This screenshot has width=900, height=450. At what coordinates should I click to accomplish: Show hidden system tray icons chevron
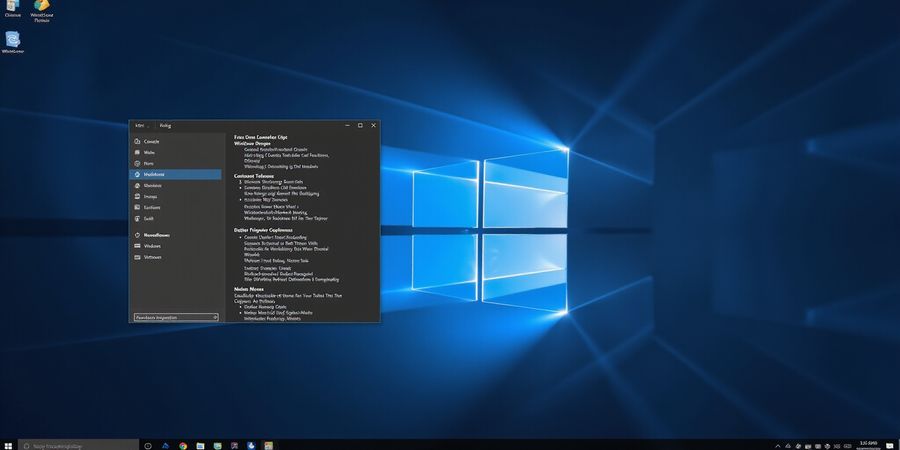pyautogui.click(x=778, y=445)
